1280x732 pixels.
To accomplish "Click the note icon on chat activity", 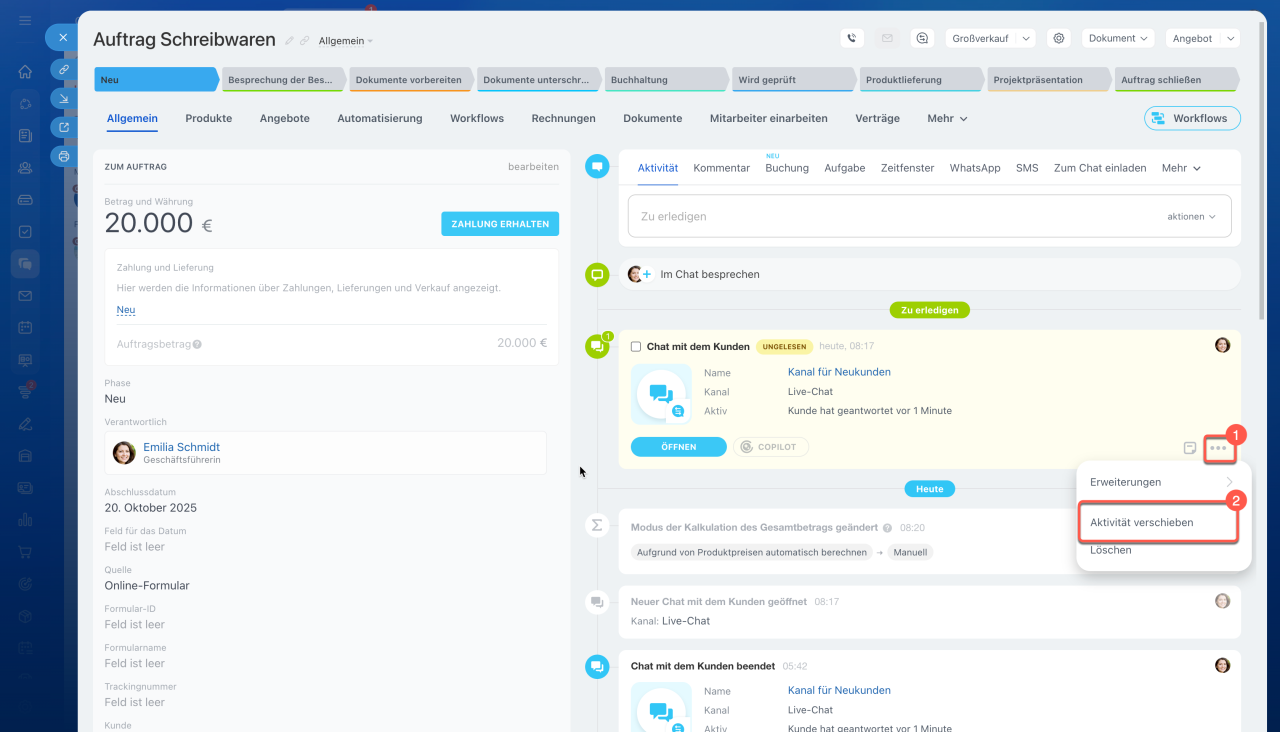I will 1190,448.
